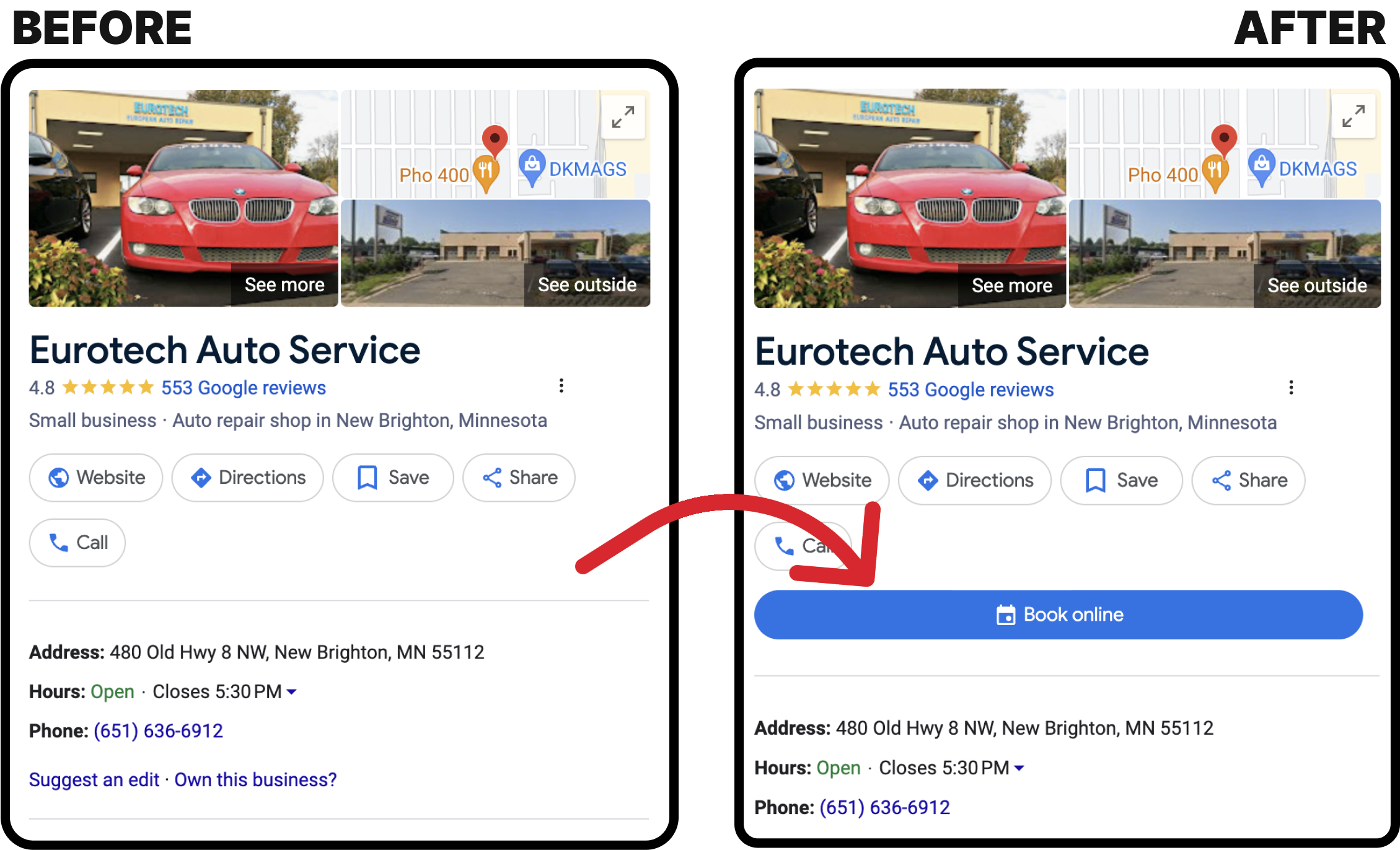Click Share button in right panel

(1249, 480)
